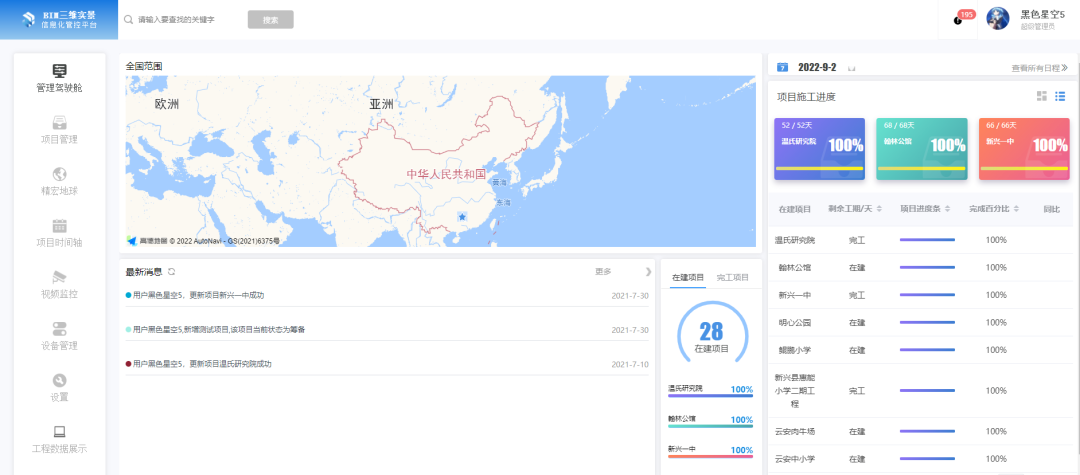The width and height of the screenshot is (1080, 475).
Task: Open 视频监控 camera icon in sidebar
Action: tap(60, 277)
